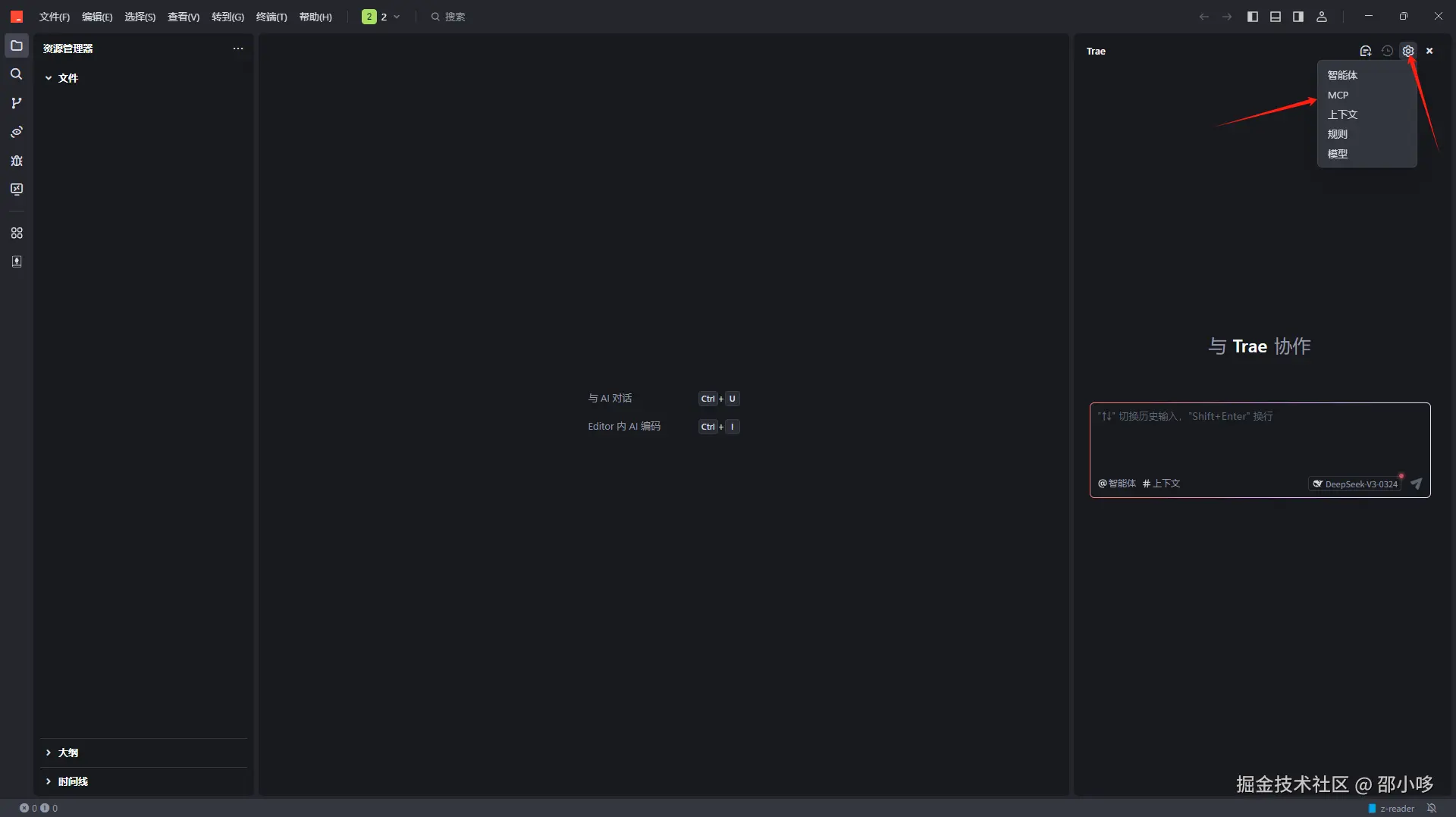Screen dimensions: 1456x817
Task: Click the Editor 内 AI 编码 shortcut hint
Action: click(624, 426)
